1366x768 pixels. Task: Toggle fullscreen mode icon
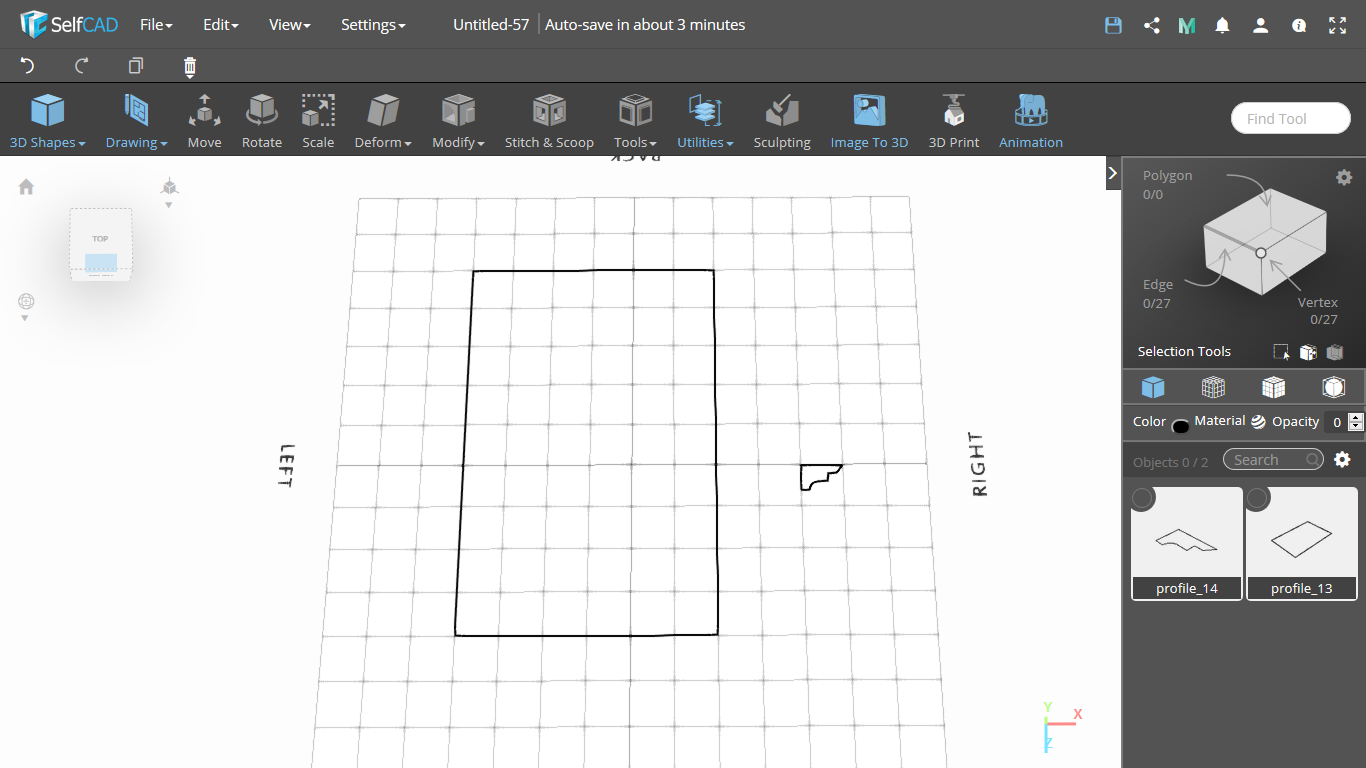point(1338,25)
